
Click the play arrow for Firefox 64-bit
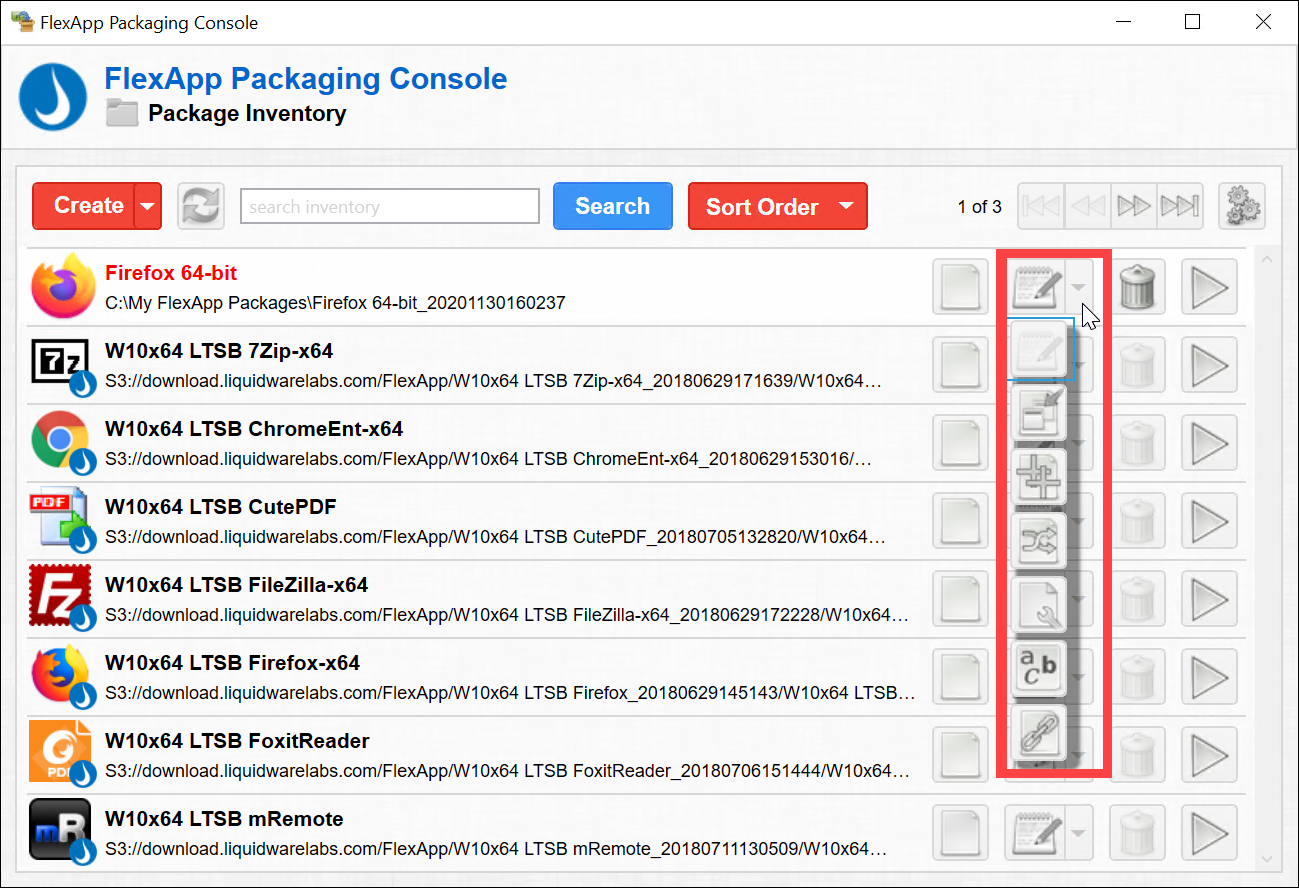1209,287
